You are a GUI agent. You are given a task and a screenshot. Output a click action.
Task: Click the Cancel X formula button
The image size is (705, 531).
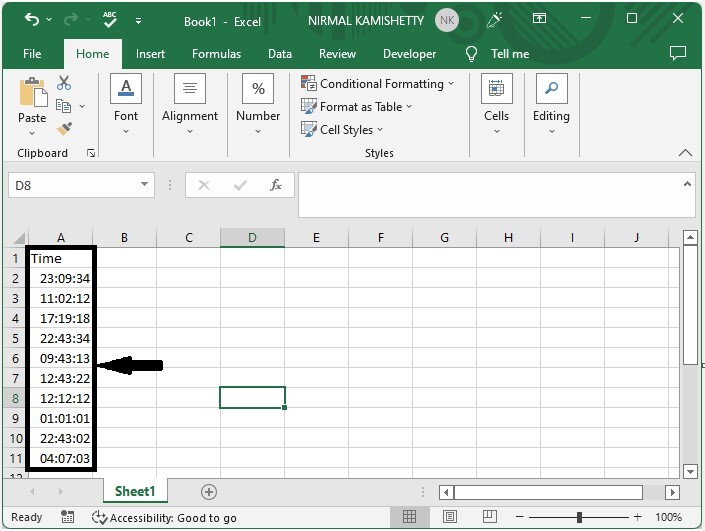tap(204, 185)
